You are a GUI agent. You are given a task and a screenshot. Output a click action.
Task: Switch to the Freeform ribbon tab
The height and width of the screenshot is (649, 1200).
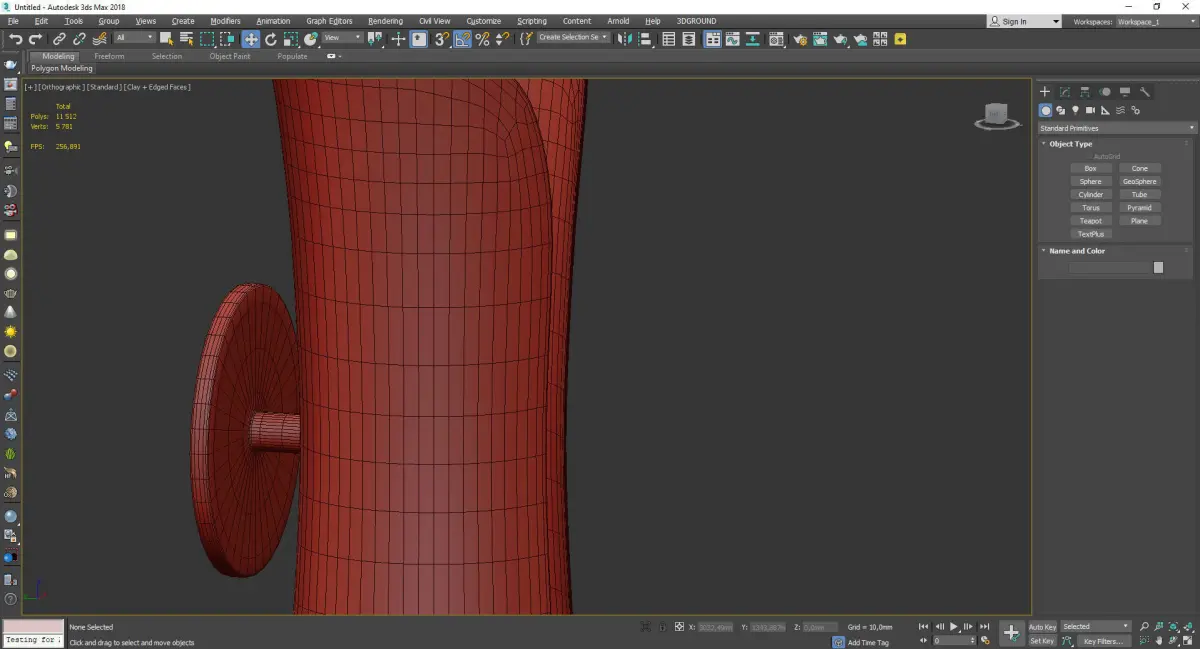[x=109, y=56]
